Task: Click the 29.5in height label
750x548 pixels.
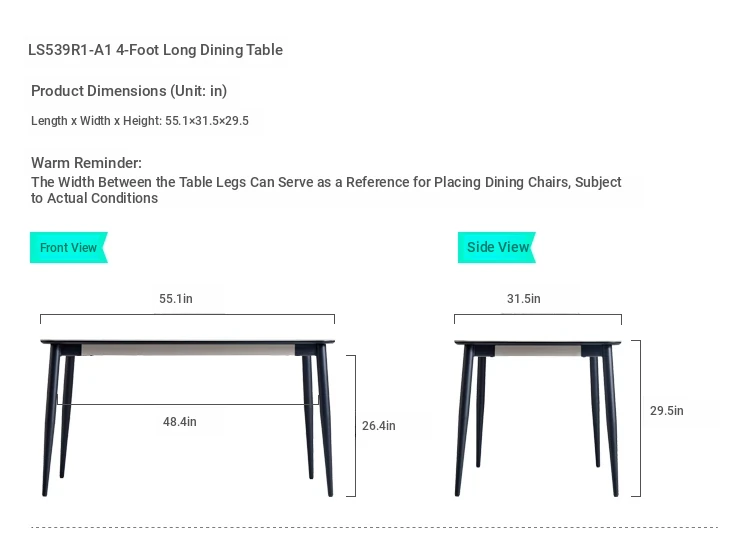Action: 667,410
